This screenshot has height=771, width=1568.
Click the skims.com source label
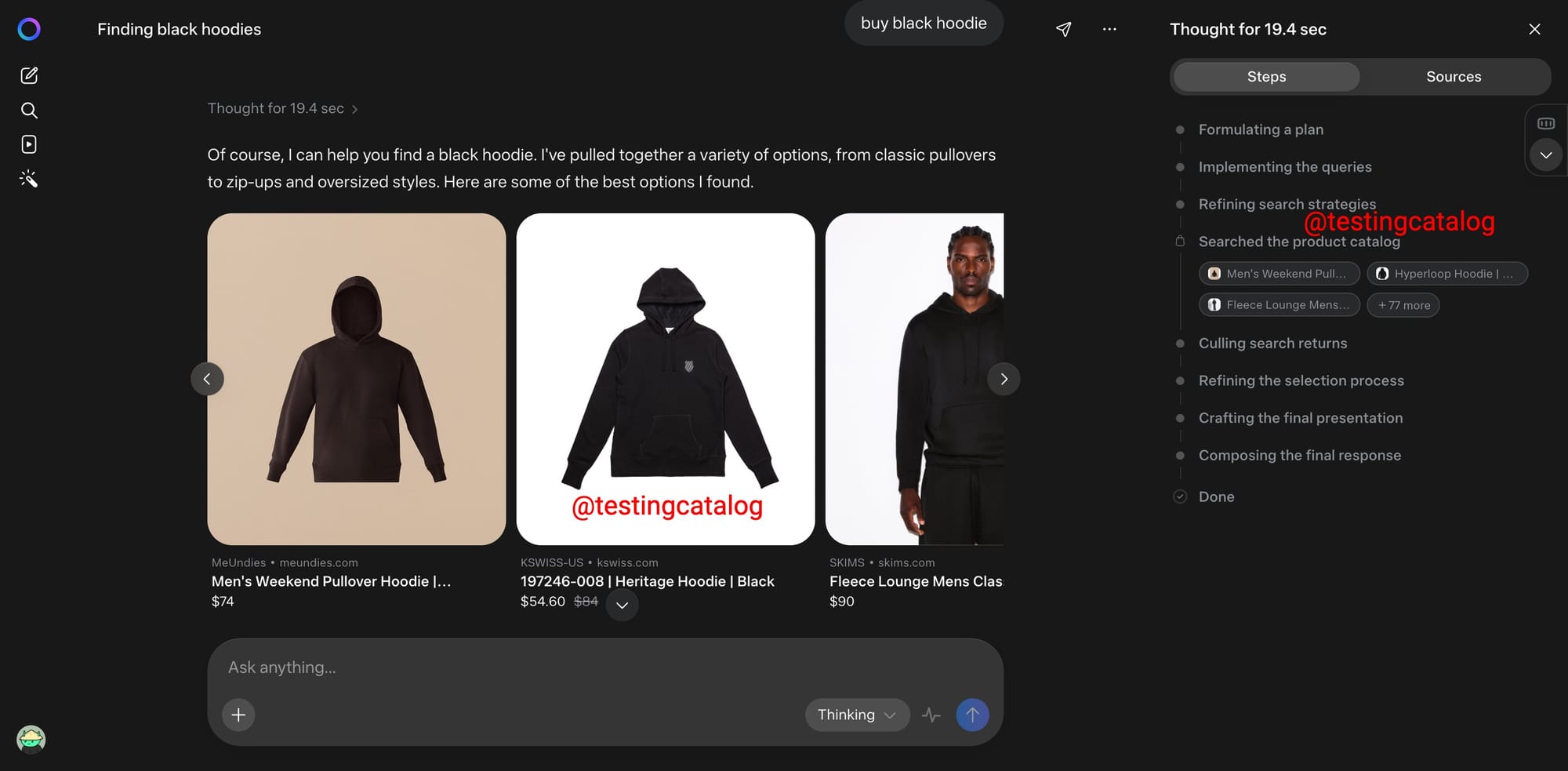click(x=906, y=562)
